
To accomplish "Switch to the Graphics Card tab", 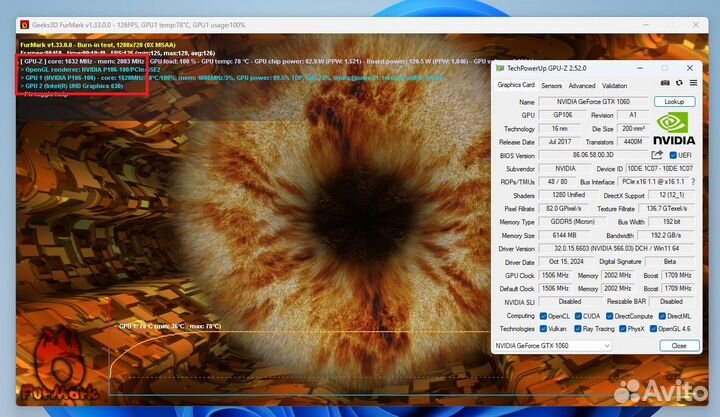I will (x=516, y=85).
